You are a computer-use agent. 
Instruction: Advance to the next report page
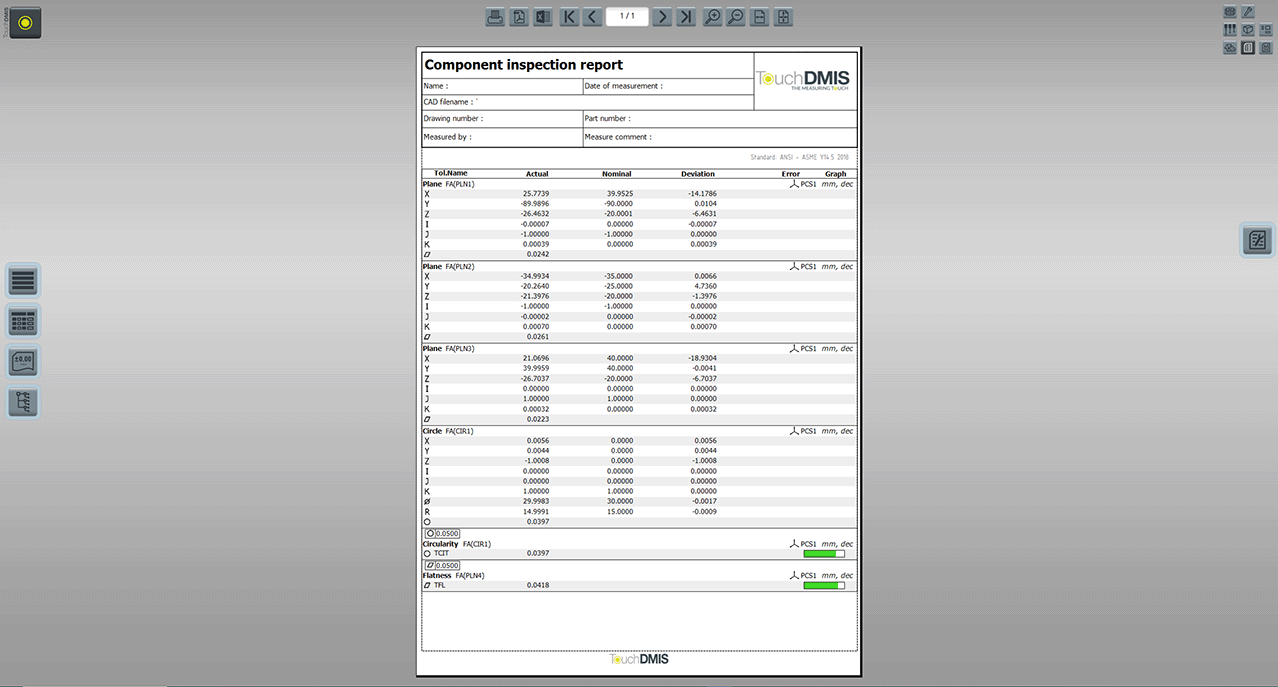[662, 17]
